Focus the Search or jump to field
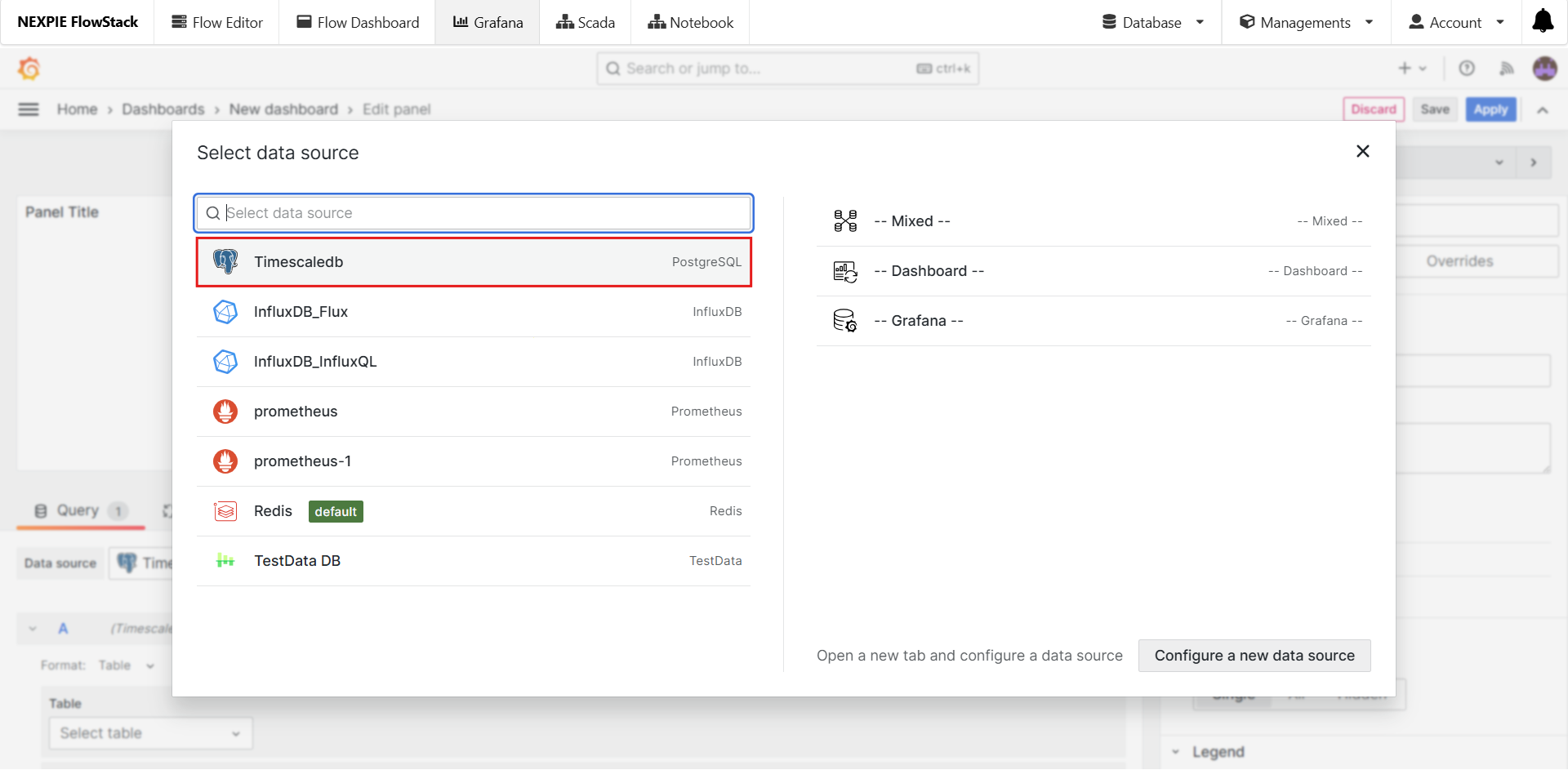 788,69
